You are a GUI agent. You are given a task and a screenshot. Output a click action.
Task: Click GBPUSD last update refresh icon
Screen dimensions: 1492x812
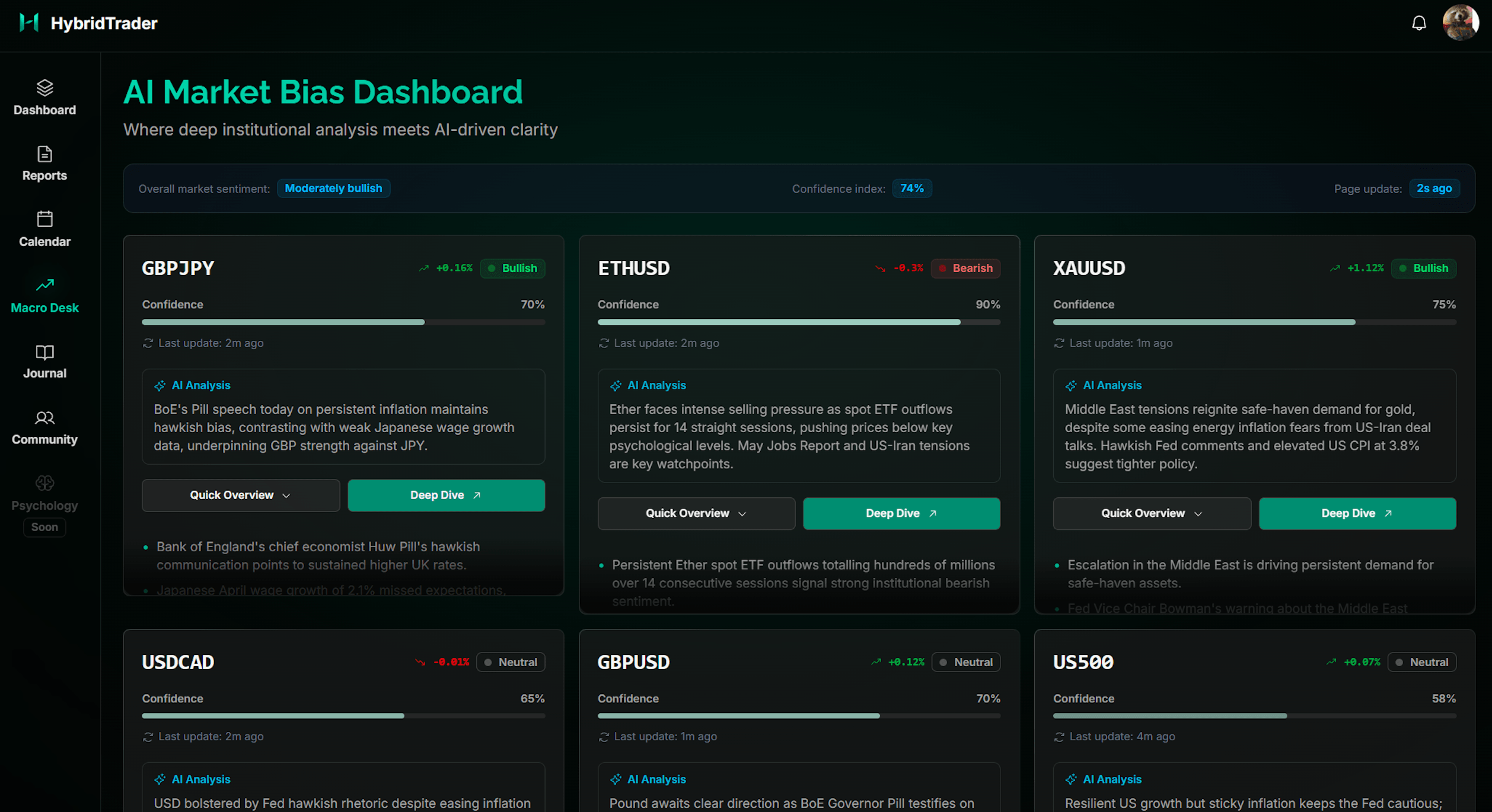tap(604, 737)
